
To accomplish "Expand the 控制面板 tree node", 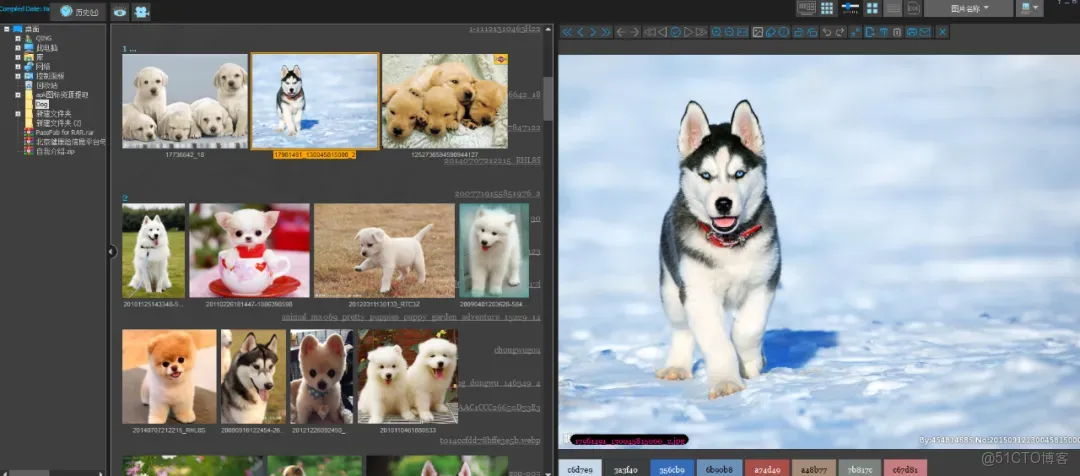I will (x=18, y=76).
